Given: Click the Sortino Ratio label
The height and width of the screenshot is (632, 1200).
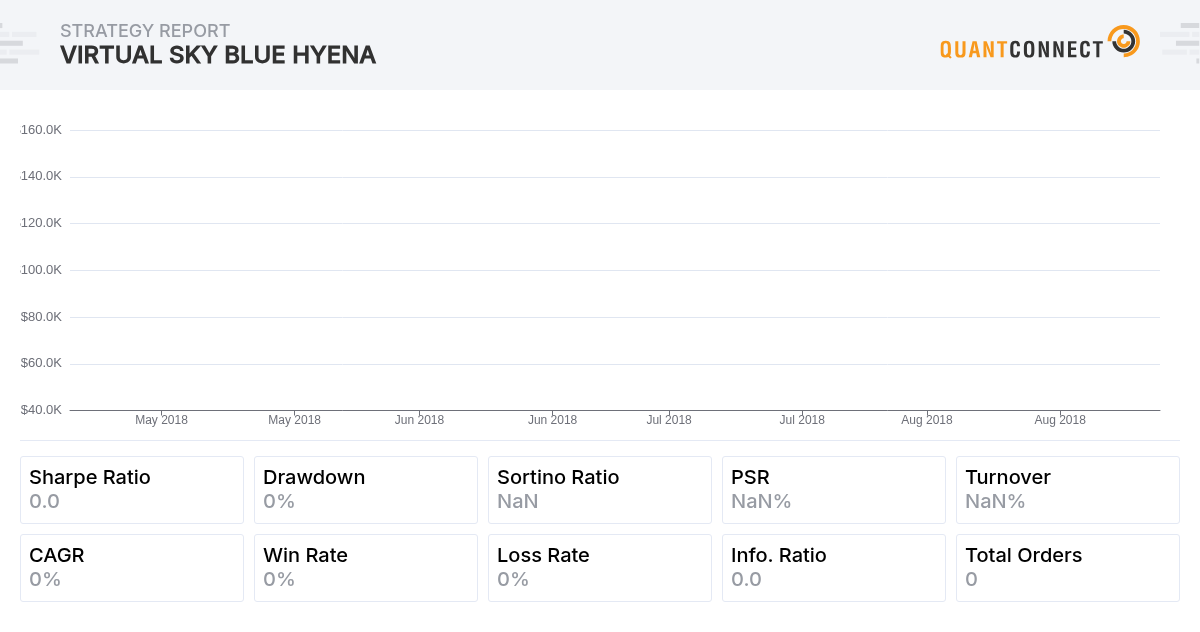Looking at the screenshot, I should click(x=558, y=477).
